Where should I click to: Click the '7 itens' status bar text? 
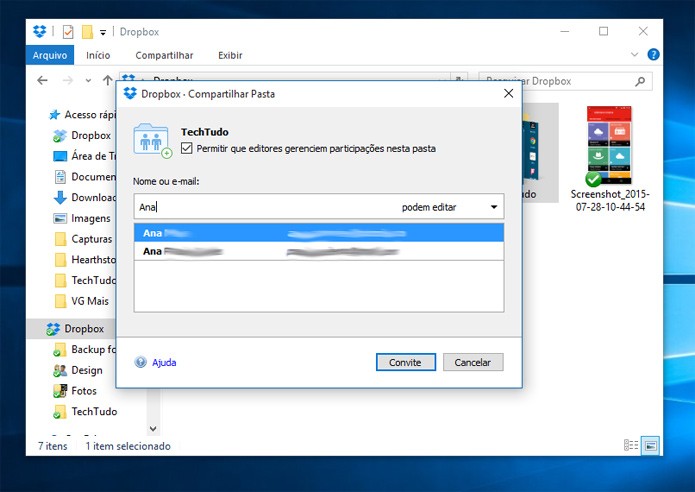[53, 446]
